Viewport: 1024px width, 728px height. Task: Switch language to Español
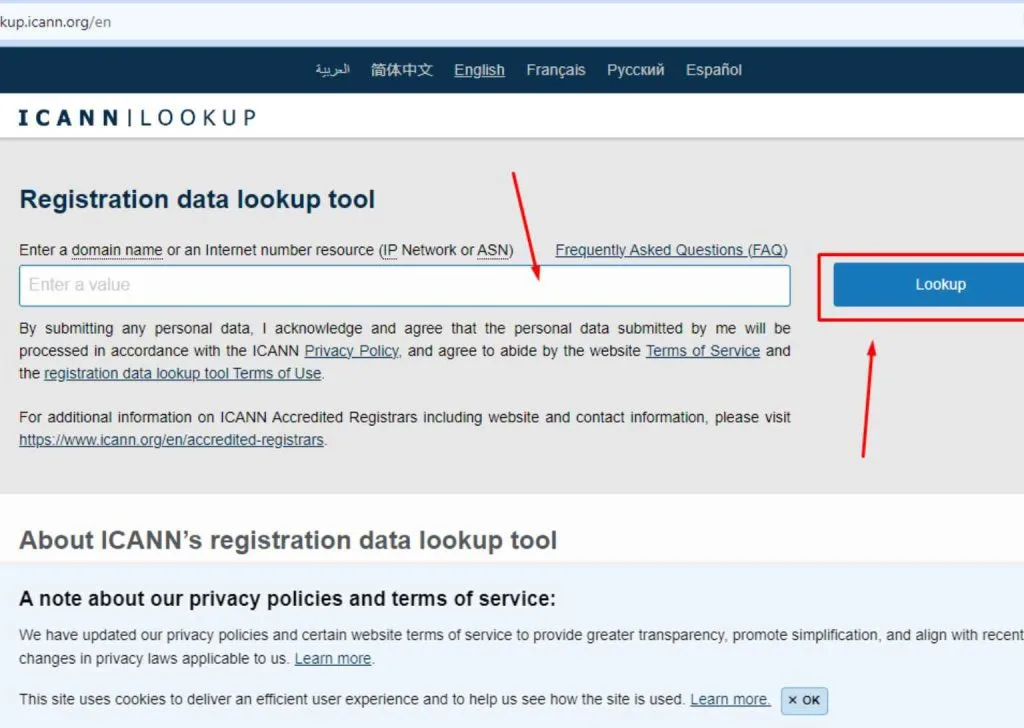(x=714, y=70)
